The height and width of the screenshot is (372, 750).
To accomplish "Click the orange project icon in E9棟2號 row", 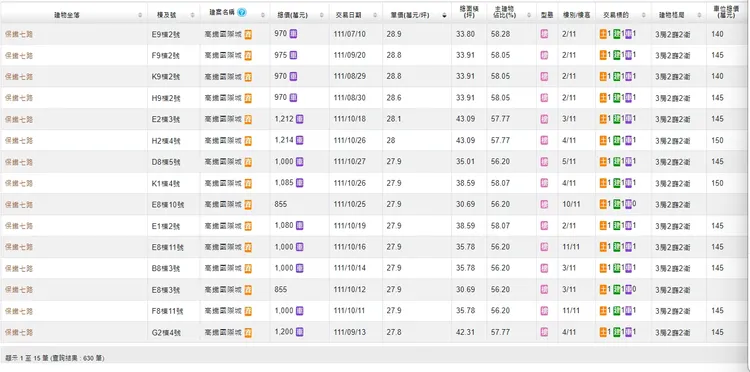I will [x=248, y=34].
